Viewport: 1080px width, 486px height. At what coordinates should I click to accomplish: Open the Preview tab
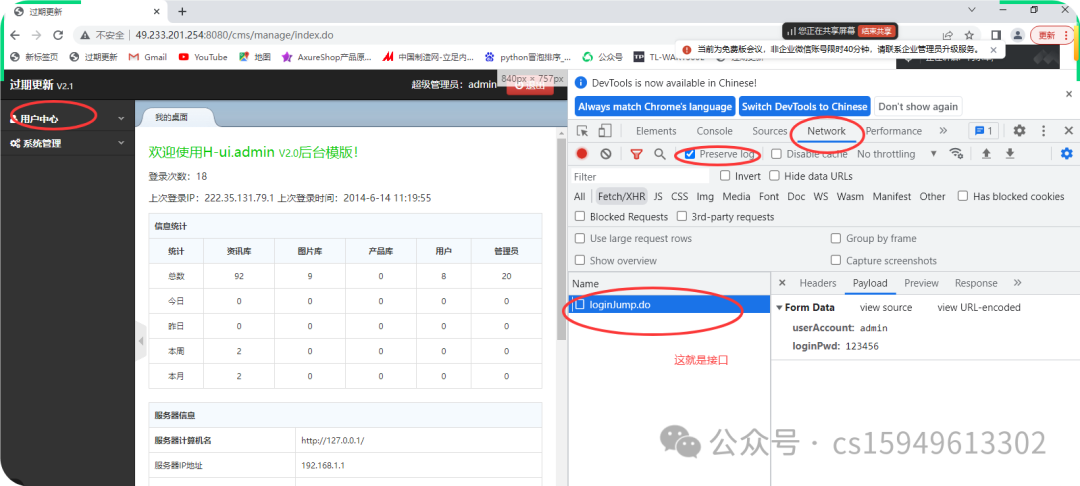tap(921, 283)
